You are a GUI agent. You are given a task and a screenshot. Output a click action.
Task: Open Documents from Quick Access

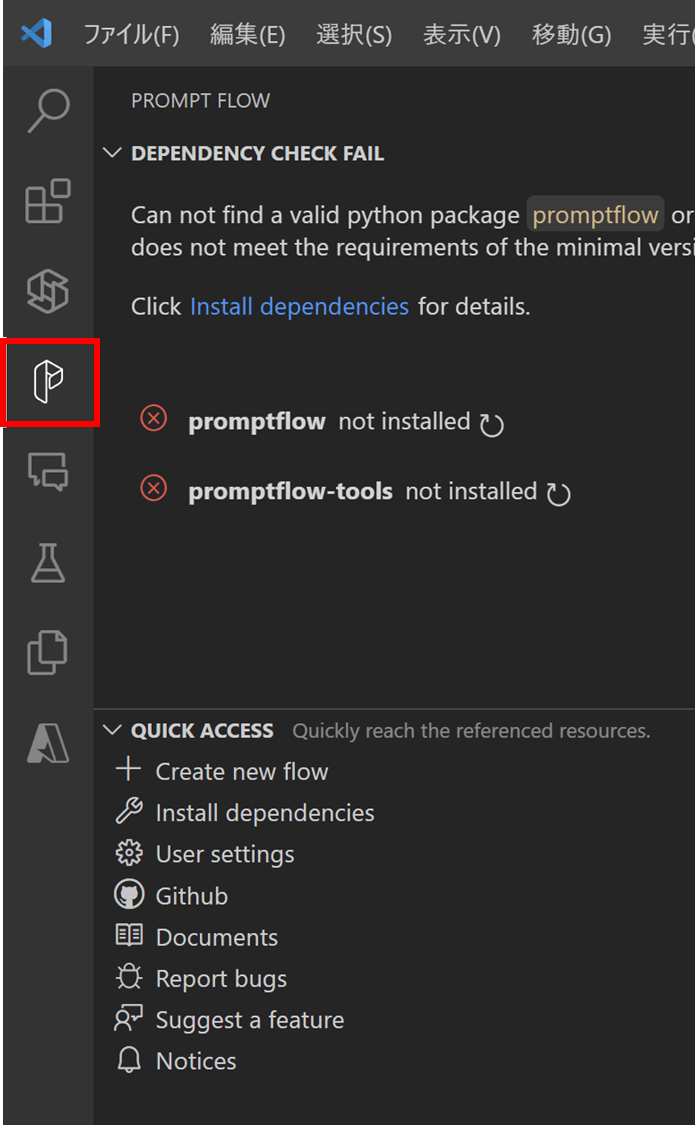(x=217, y=937)
